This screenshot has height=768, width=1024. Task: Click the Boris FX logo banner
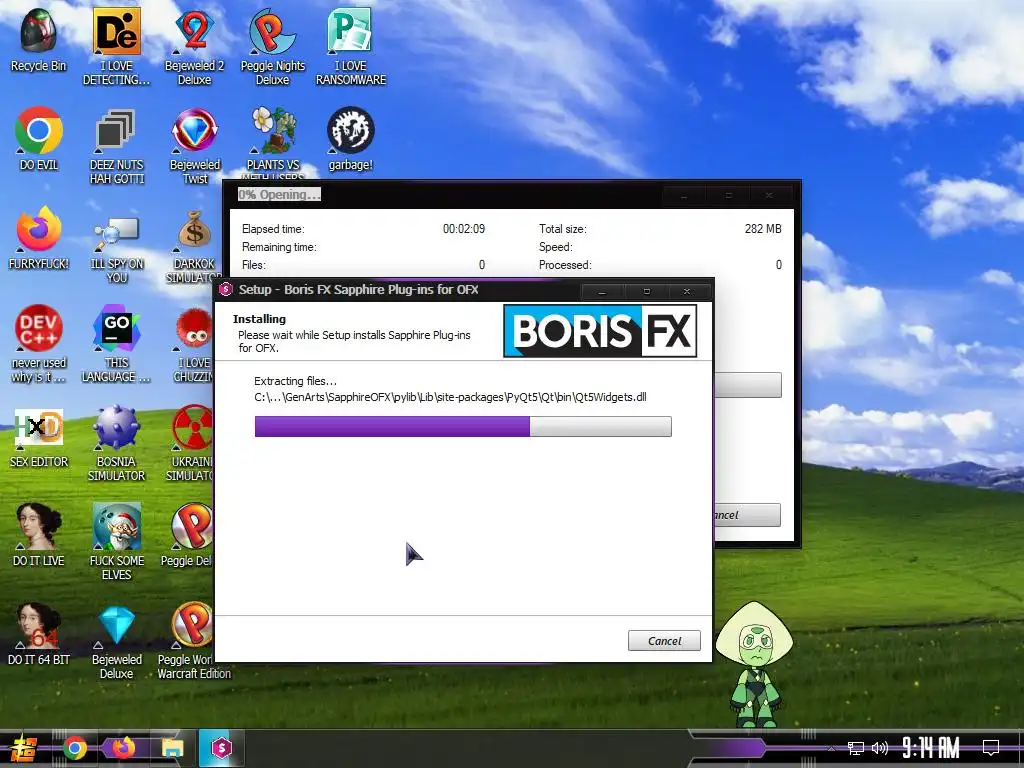click(600, 331)
